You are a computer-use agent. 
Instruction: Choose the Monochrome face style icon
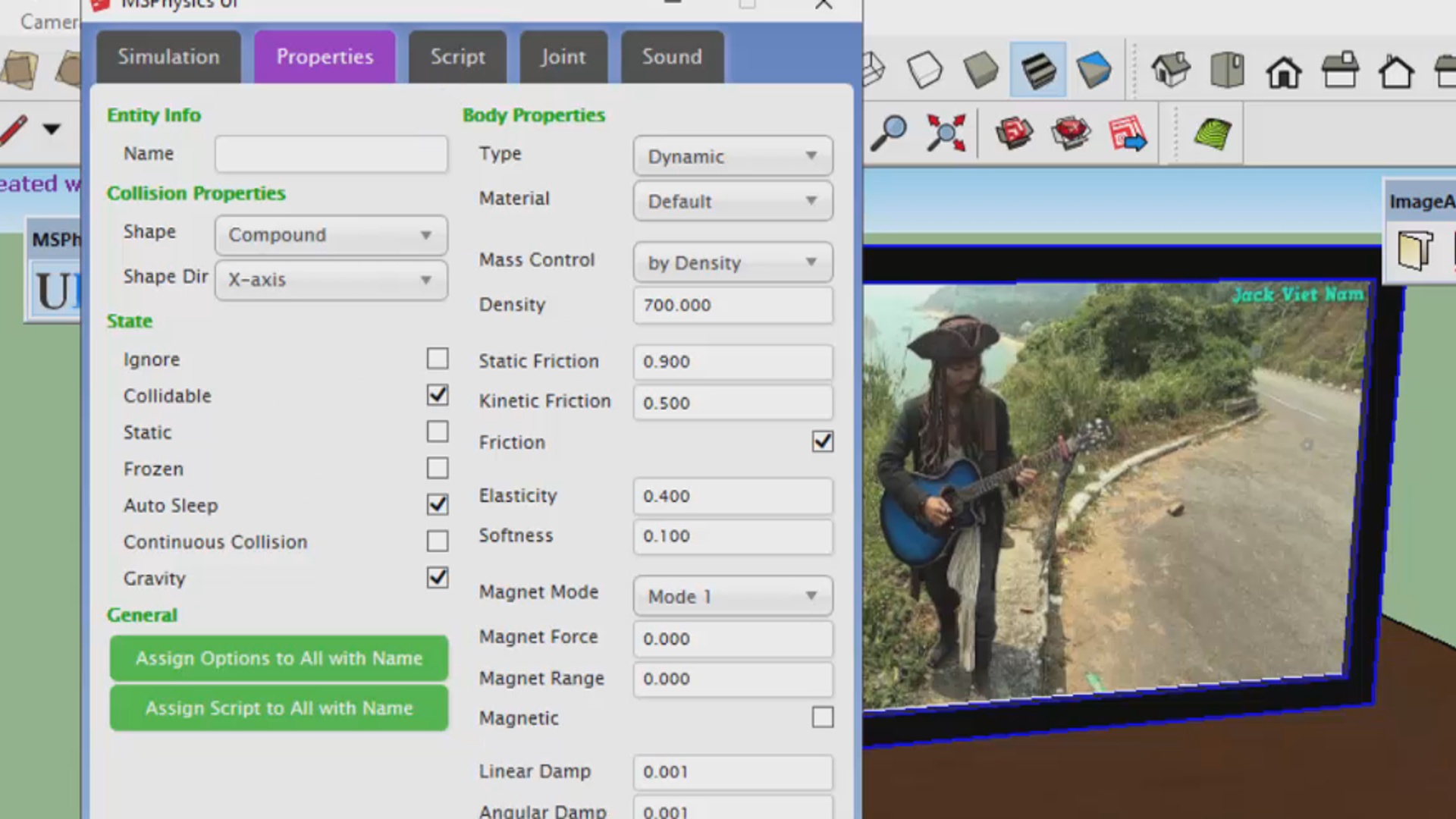1094,71
